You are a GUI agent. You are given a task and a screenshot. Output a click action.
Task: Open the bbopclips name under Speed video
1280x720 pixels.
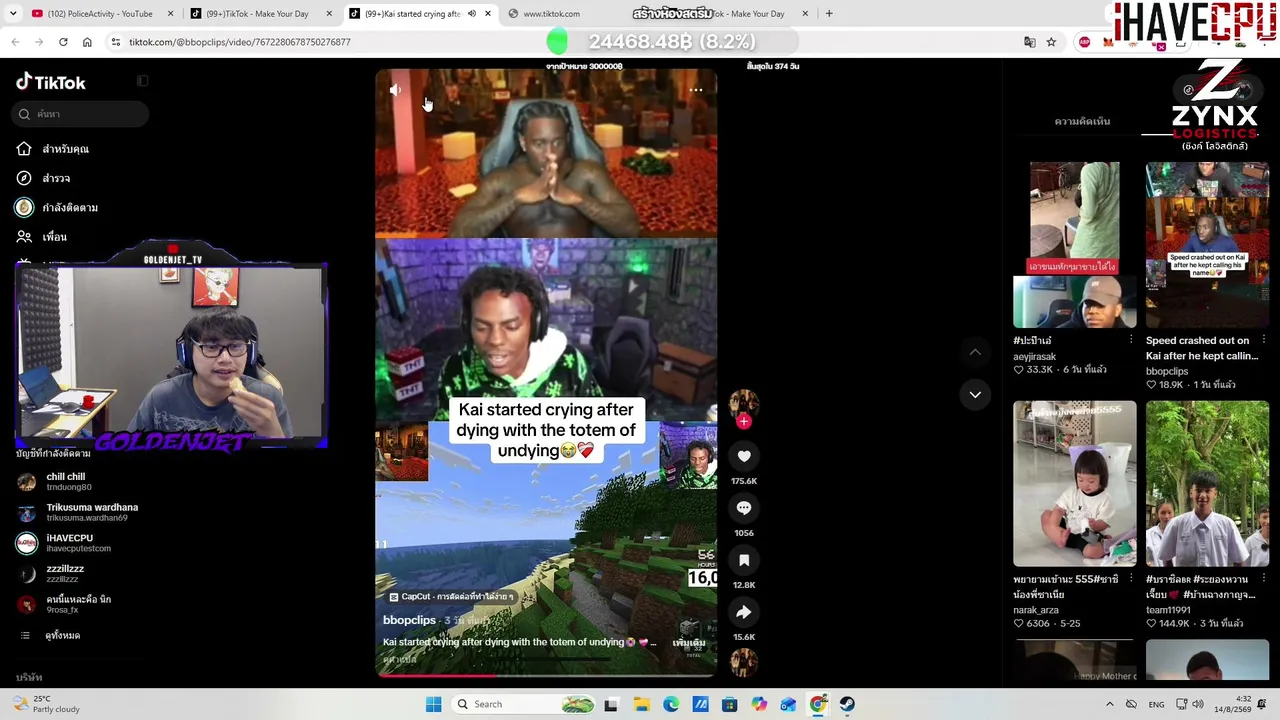tap(1167, 371)
